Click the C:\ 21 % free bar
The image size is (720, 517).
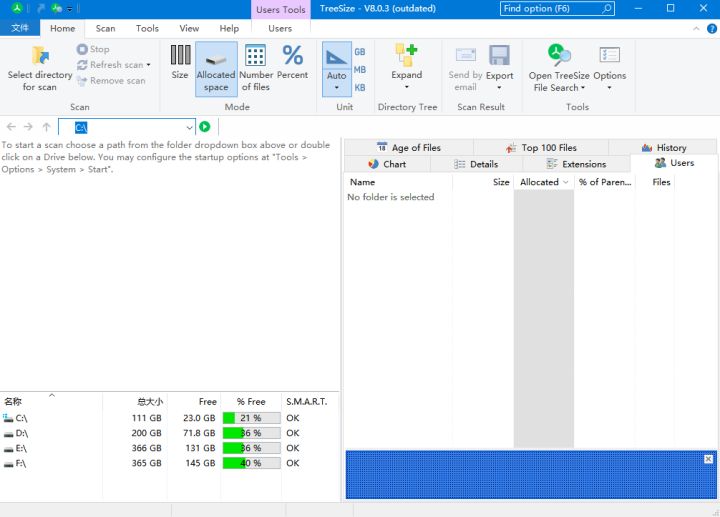click(x=251, y=418)
